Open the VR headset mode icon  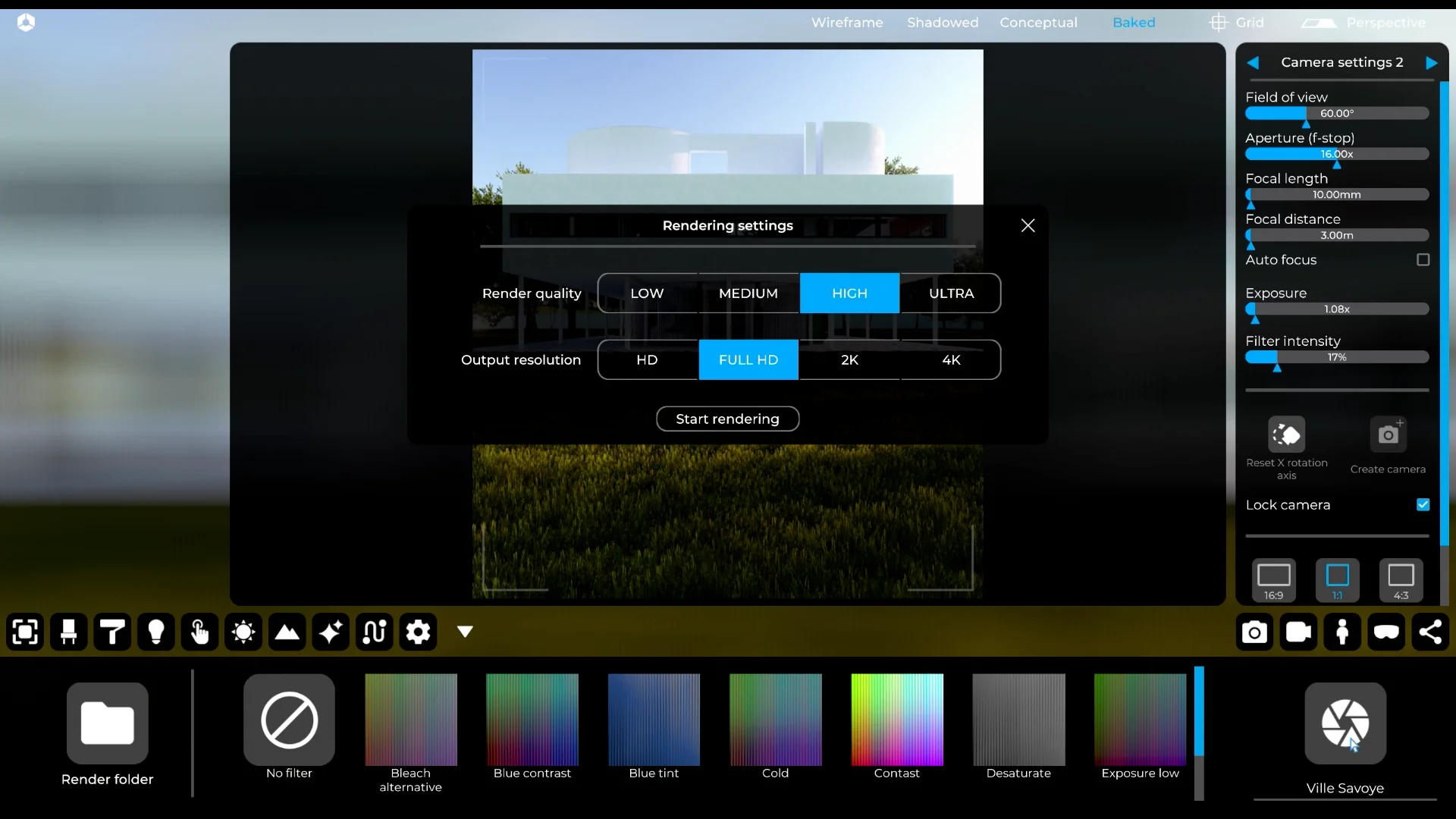click(x=1386, y=632)
